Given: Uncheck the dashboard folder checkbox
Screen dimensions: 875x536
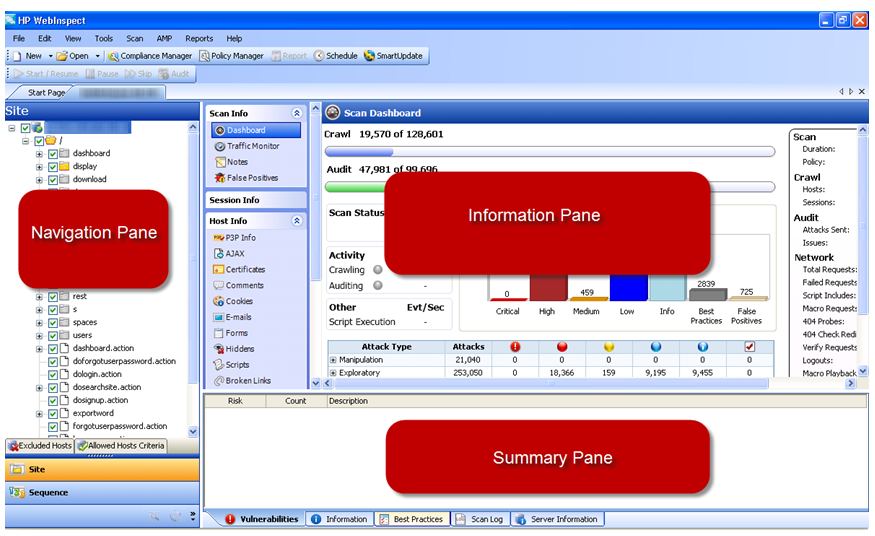Looking at the screenshot, I should click(x=53, y=154).
